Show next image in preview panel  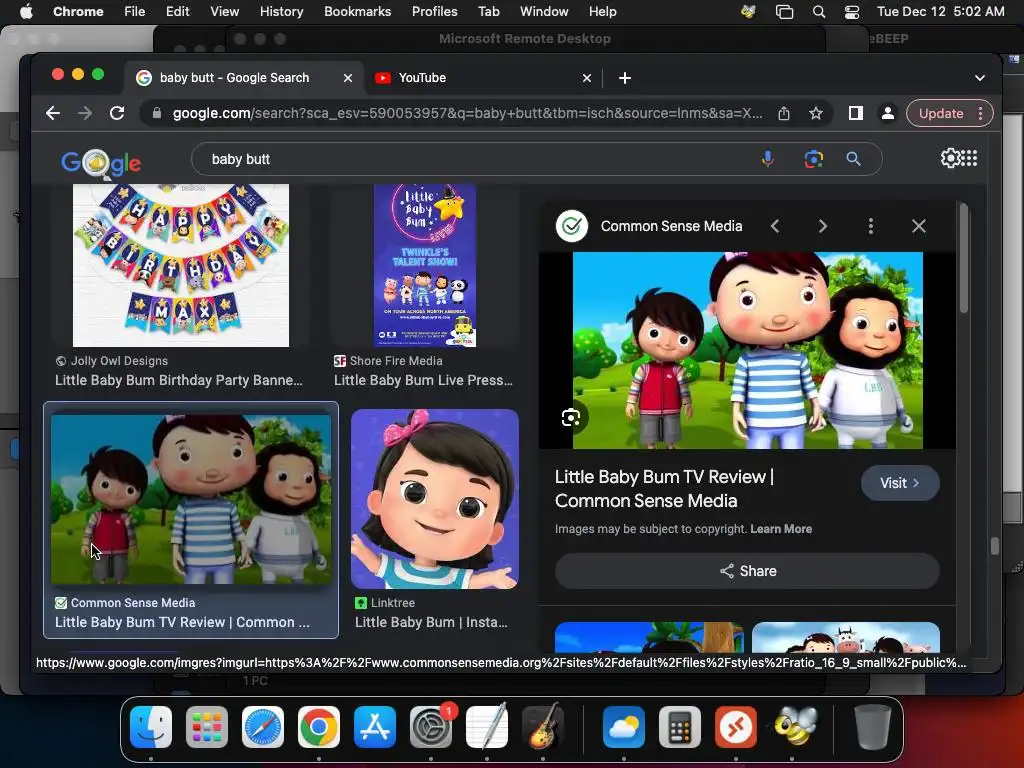pos(822,226)
